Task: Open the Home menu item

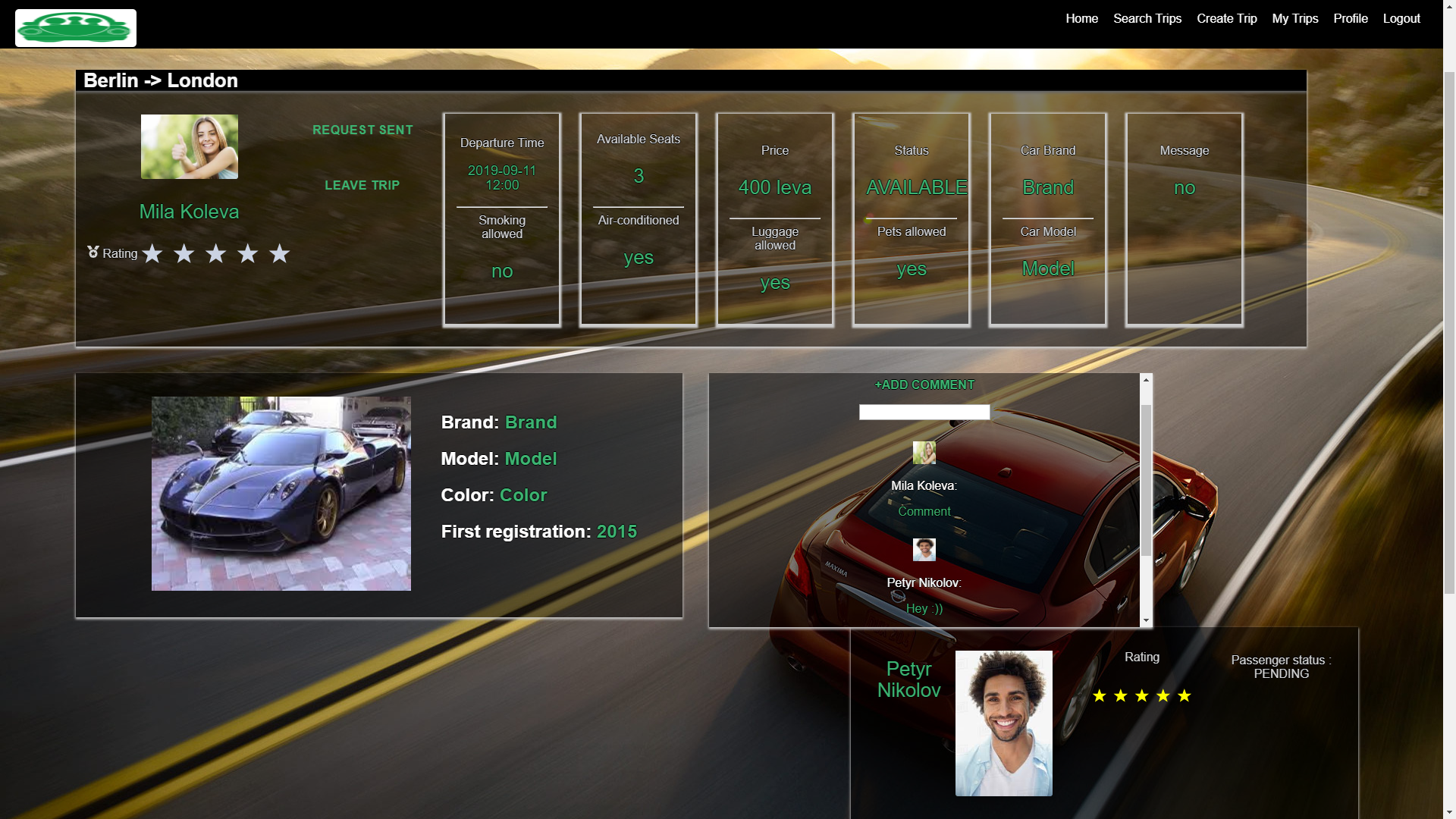Action: (x=1081, y=18)
